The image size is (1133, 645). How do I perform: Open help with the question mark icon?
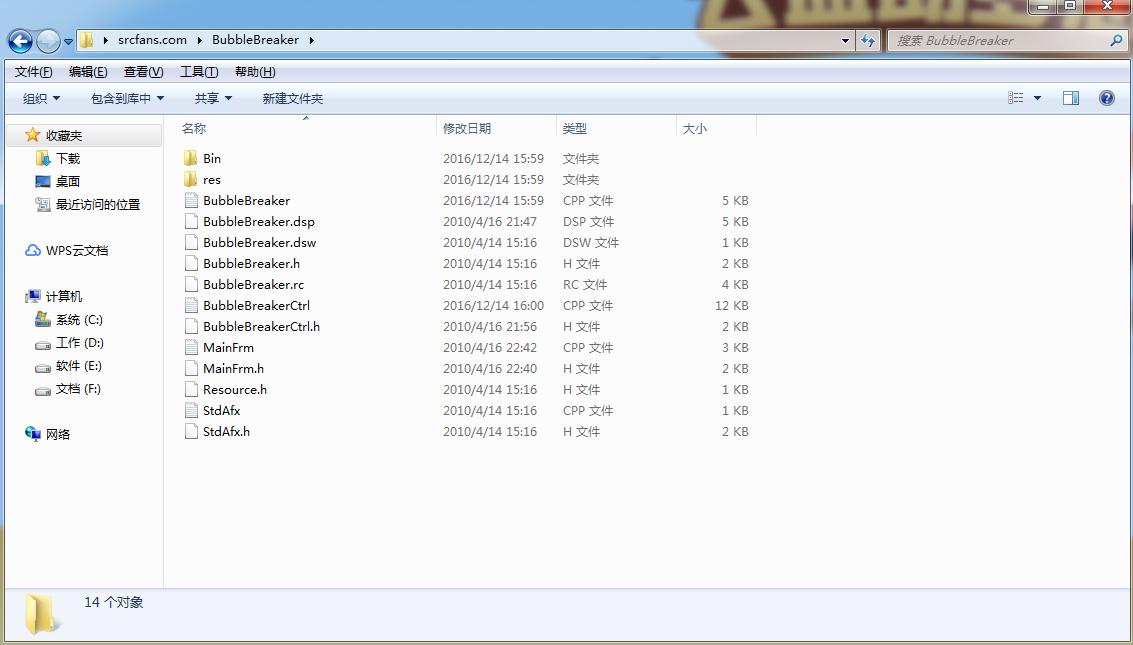[x=1106, y=98]
